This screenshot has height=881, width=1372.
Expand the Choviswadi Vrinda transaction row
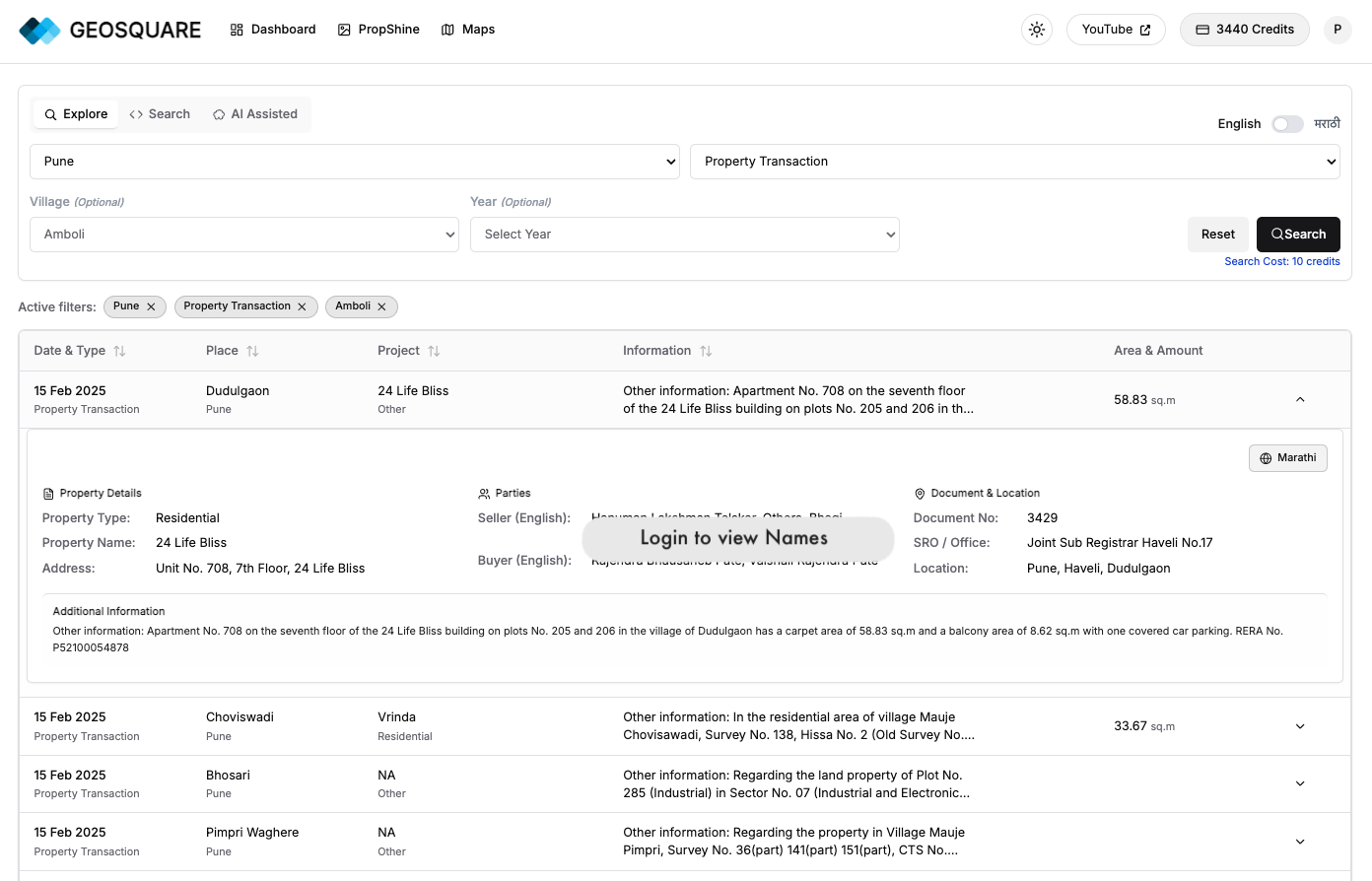tap(1300, 726)
